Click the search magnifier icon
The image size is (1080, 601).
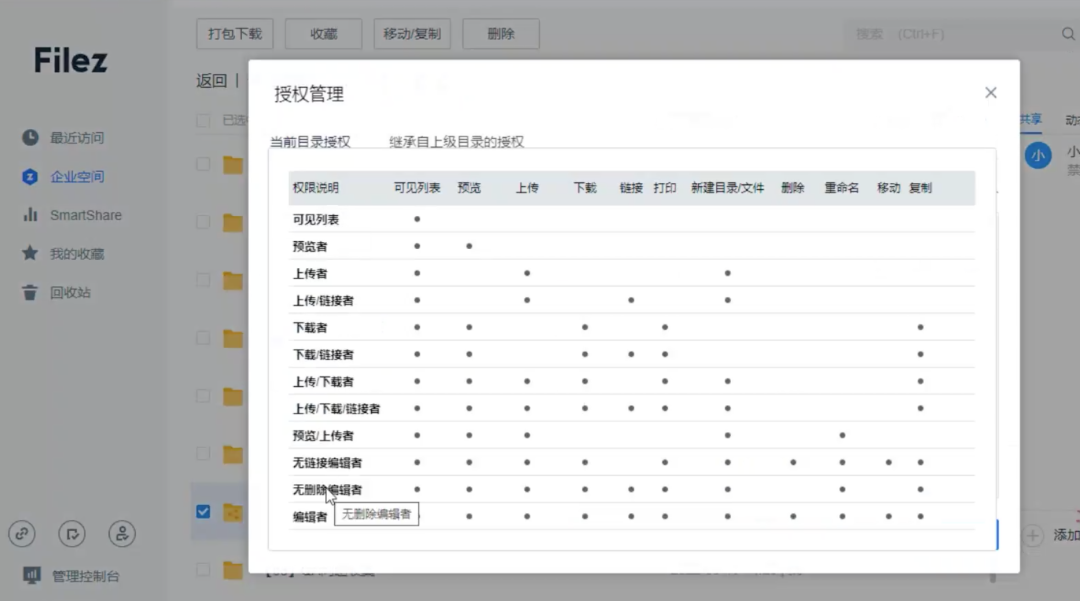click(x=1068, y=34)
